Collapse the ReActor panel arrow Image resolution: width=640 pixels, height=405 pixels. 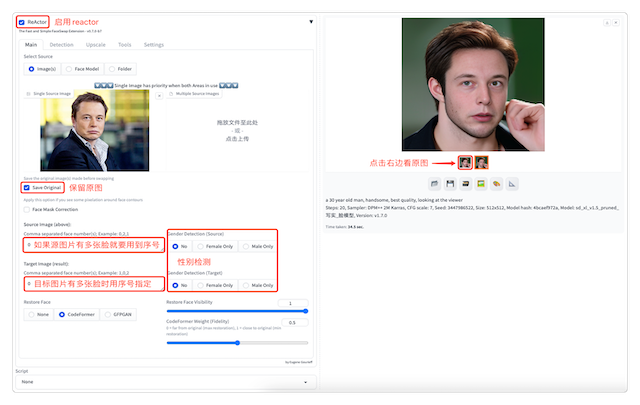pos(311,22)
